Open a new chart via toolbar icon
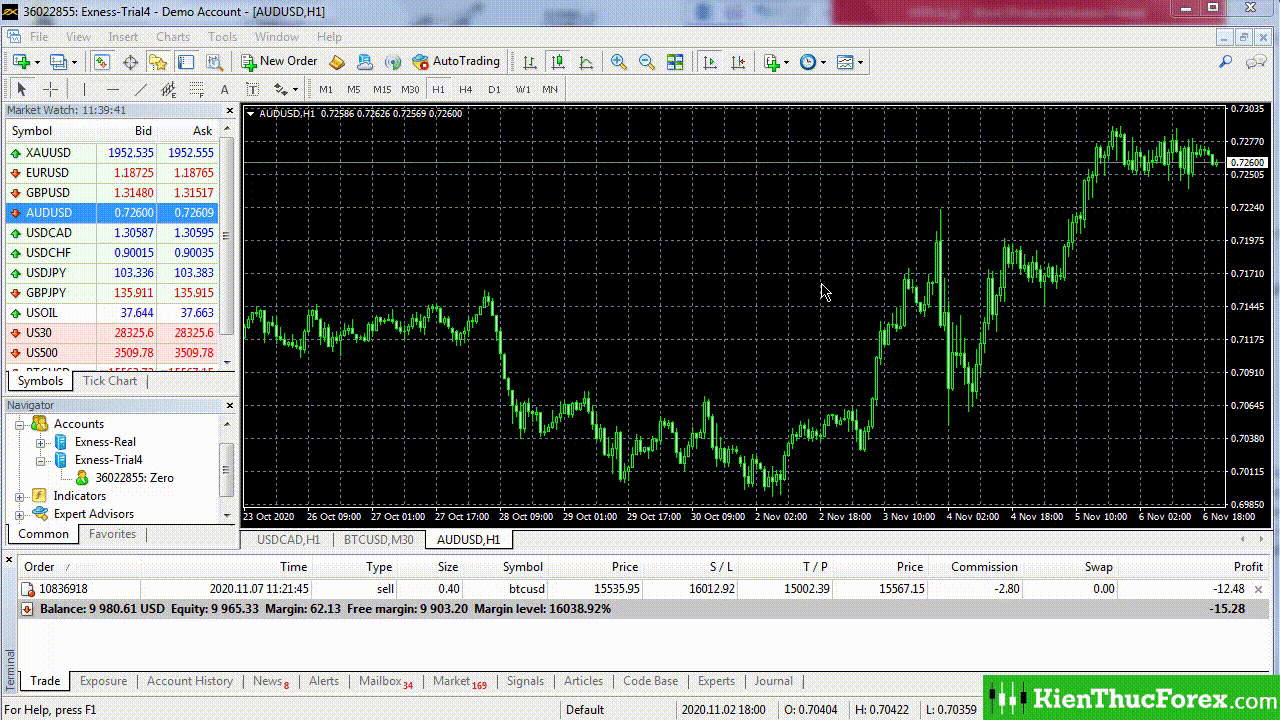Image resolution: width=1280 pixels, height=720 pixels. click(21, 62)
